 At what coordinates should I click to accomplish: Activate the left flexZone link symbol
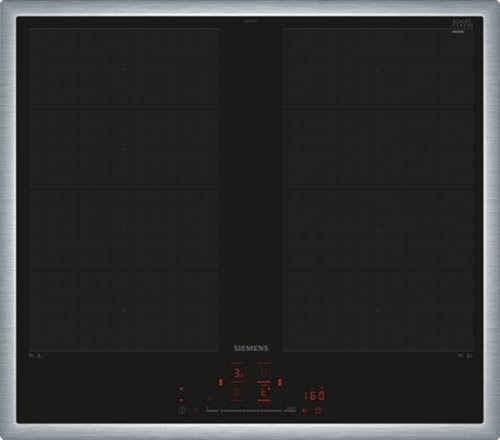220,382
